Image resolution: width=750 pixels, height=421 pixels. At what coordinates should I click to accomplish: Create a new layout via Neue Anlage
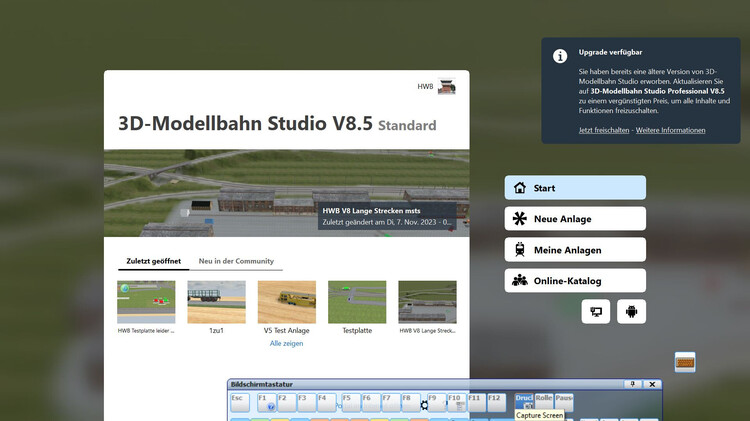pyautogui.click(x=575, y=219)
